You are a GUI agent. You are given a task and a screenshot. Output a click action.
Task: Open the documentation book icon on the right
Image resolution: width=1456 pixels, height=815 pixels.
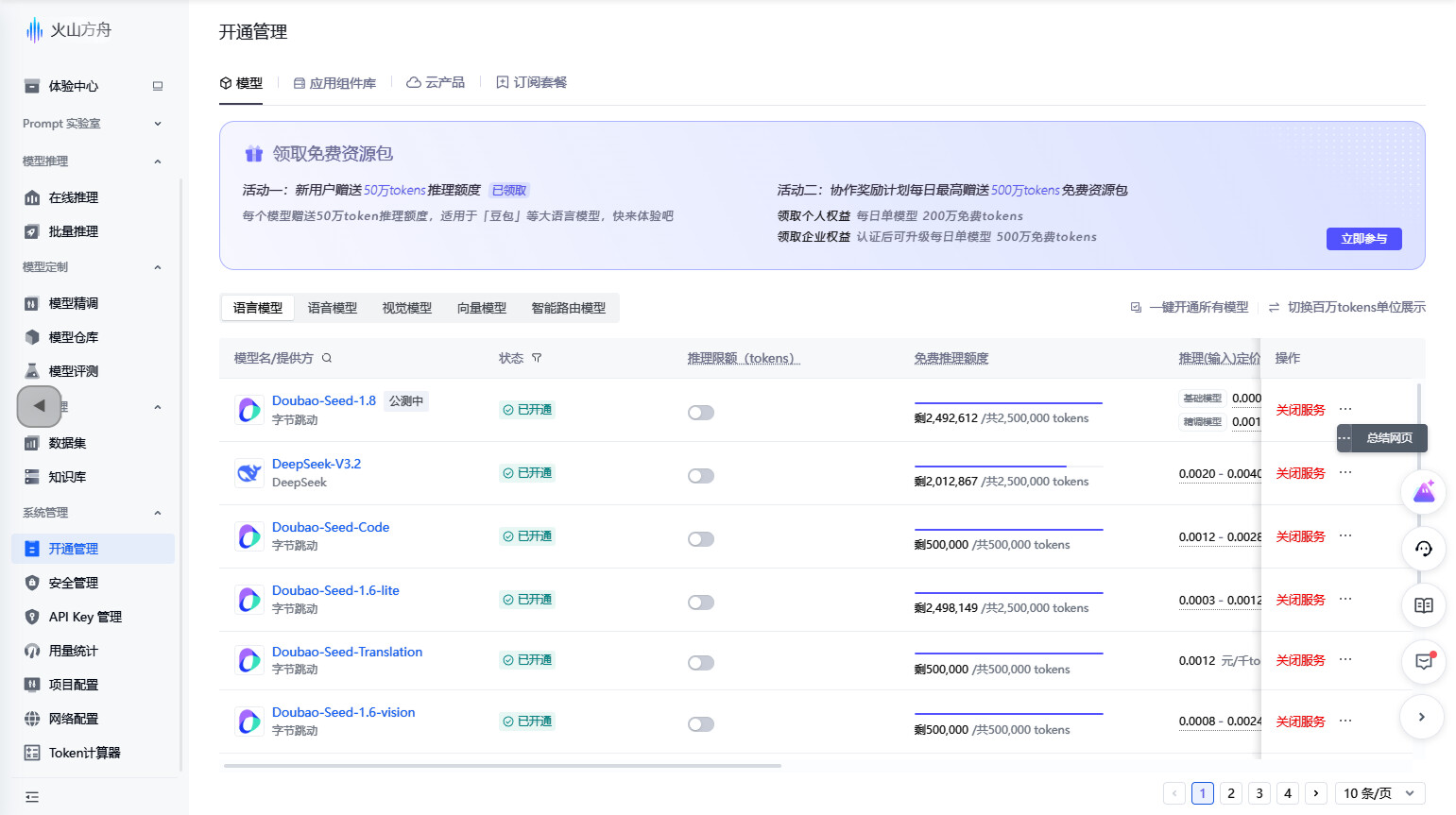1423,605
